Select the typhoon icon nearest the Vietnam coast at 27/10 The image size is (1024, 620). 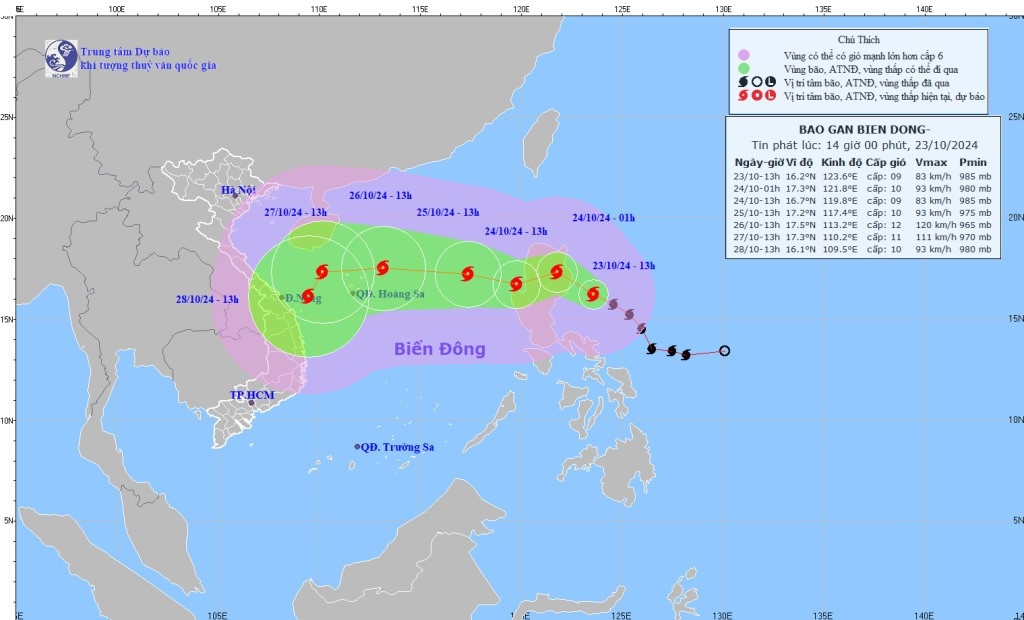(x=322, y=270)
